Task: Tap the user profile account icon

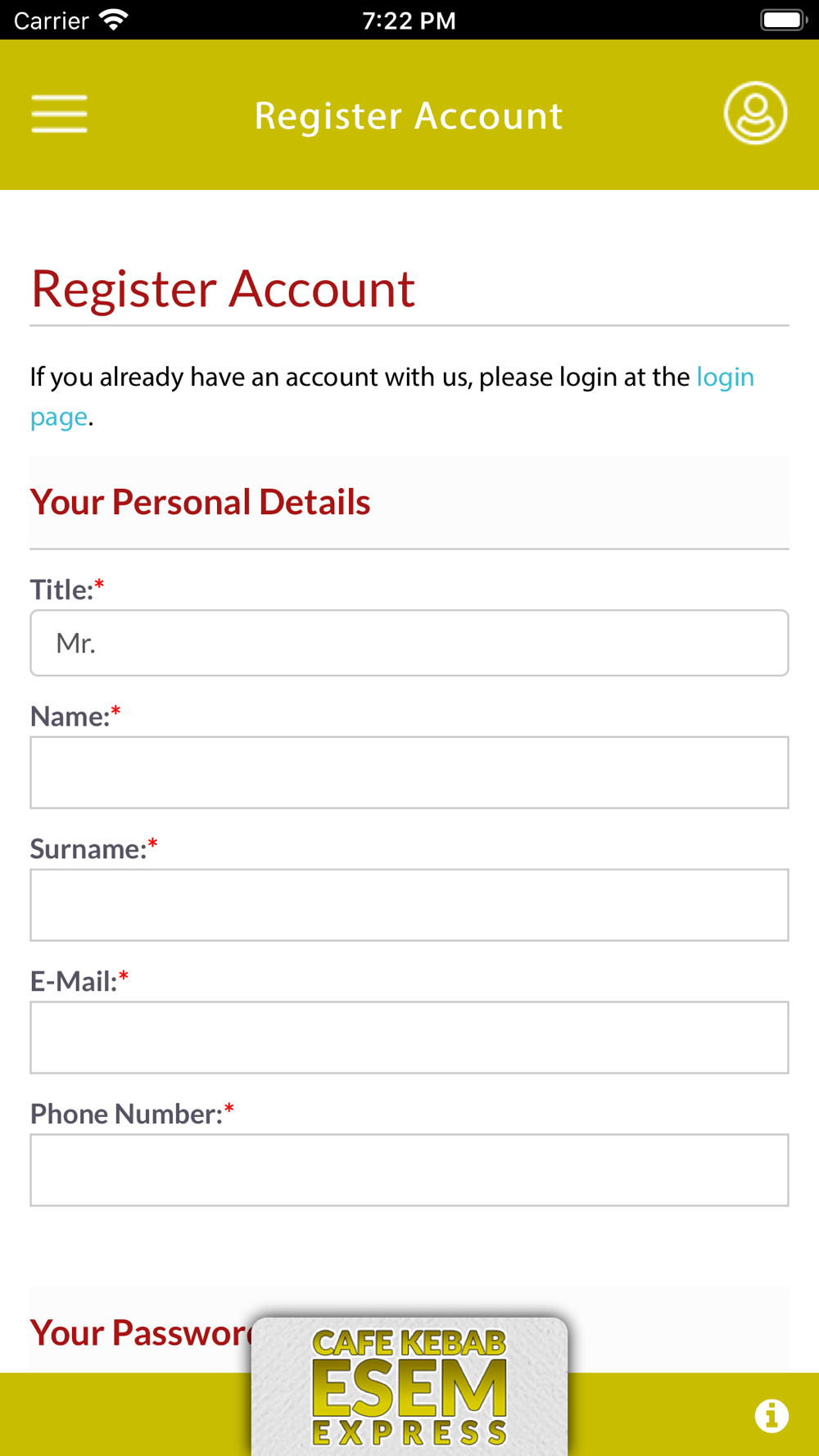Action: point(754,114)
